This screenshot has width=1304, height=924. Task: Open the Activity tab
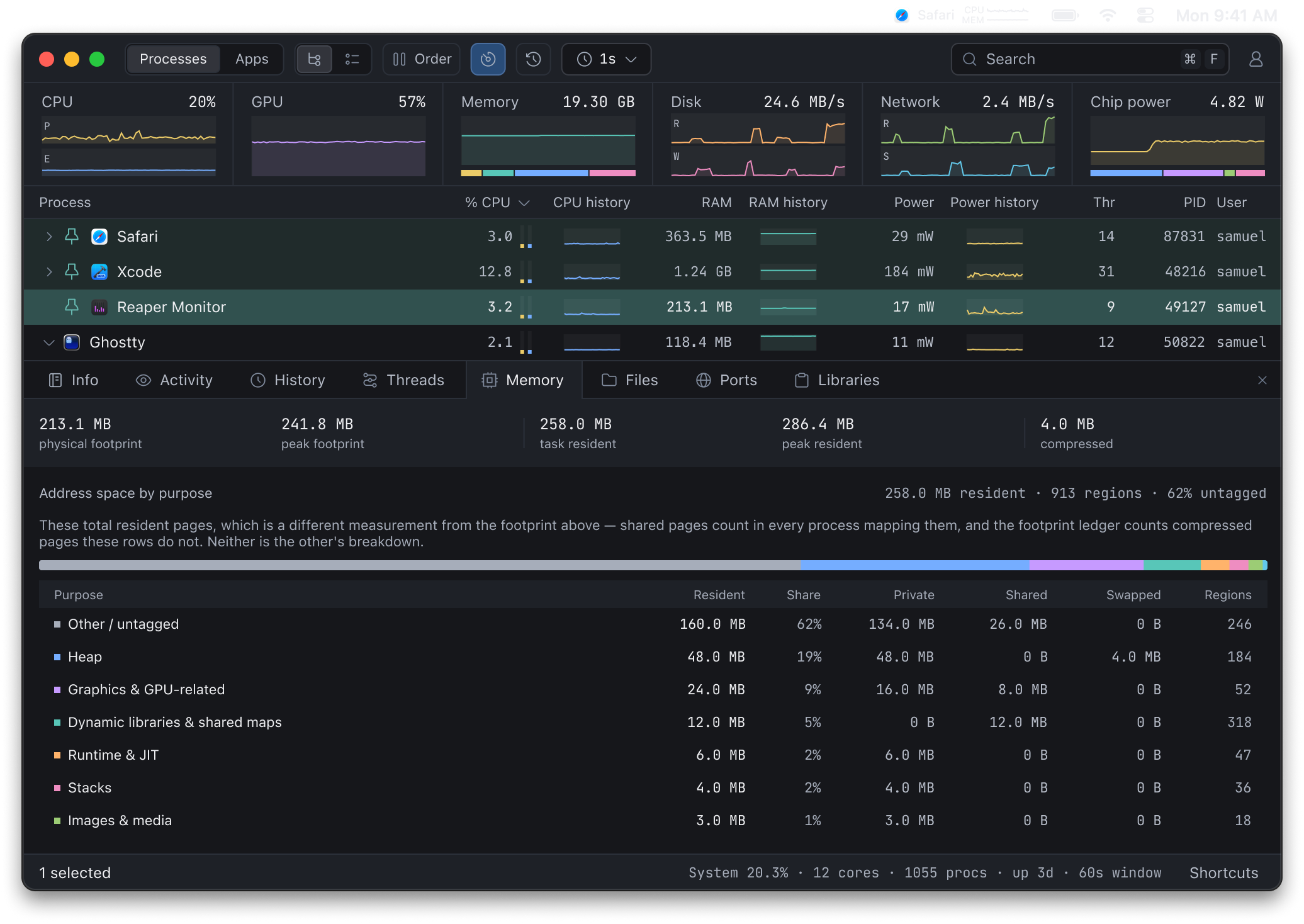coord(174,380)
